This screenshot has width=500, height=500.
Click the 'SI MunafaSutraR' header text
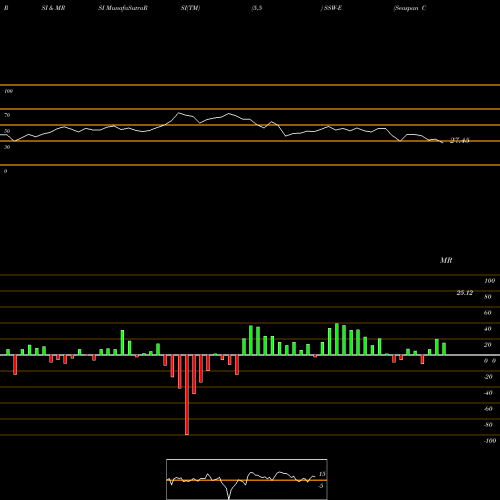pos(123,8)
